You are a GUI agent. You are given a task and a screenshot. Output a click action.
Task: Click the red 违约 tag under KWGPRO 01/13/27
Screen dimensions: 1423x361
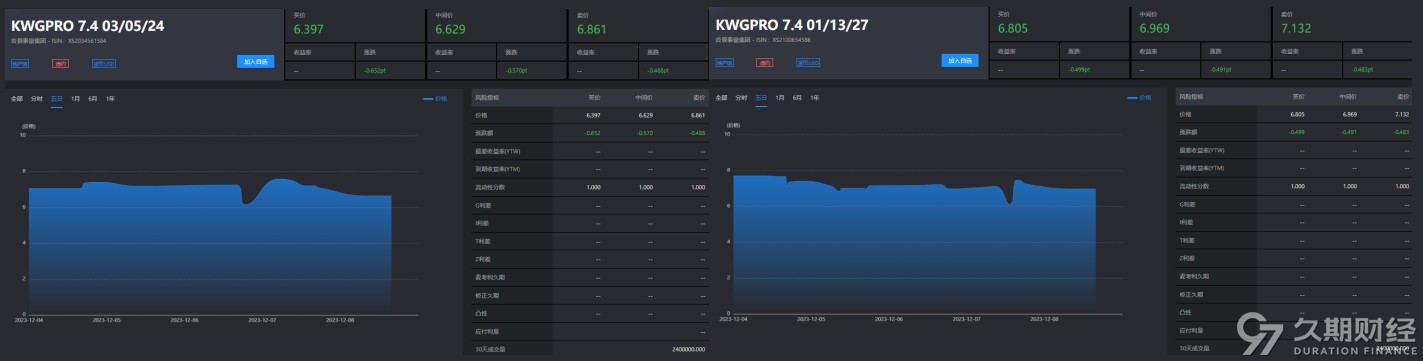click(x=764, y=62)
